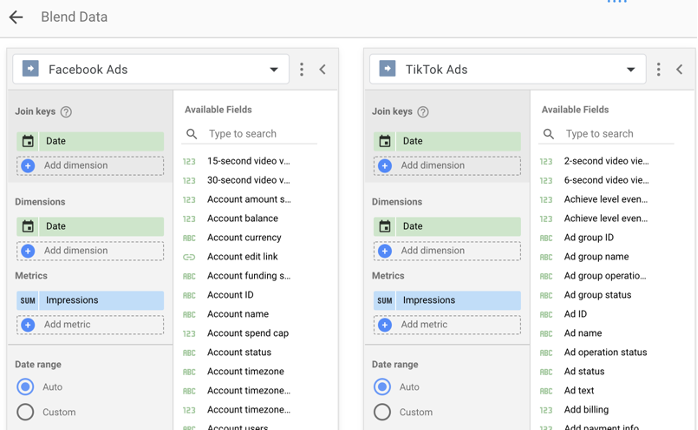Show help for TikTok Ads Join keys
The image size is (698, 430).
423,112
